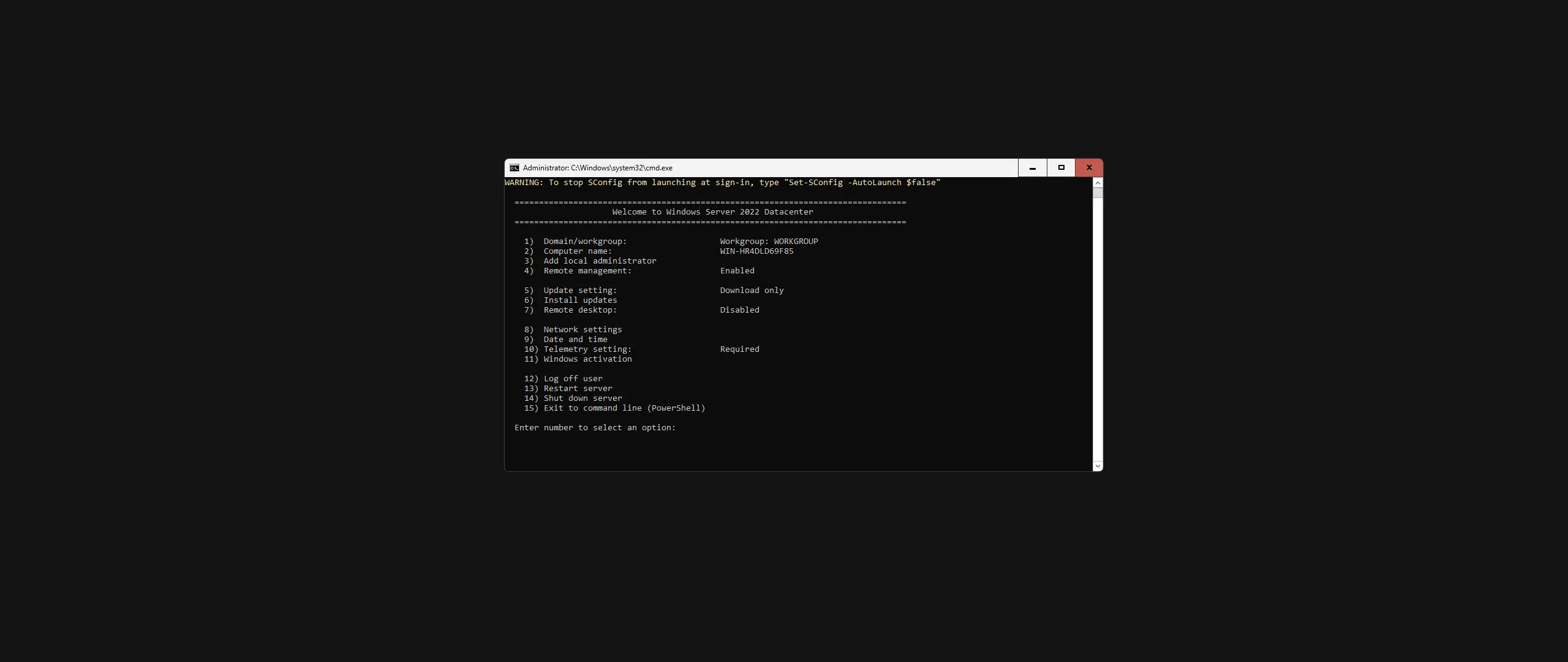Viewport: 1568px width, 662px height.
Task: Click the cmd.exe icon in title bar
Action: tap(513, 167)
